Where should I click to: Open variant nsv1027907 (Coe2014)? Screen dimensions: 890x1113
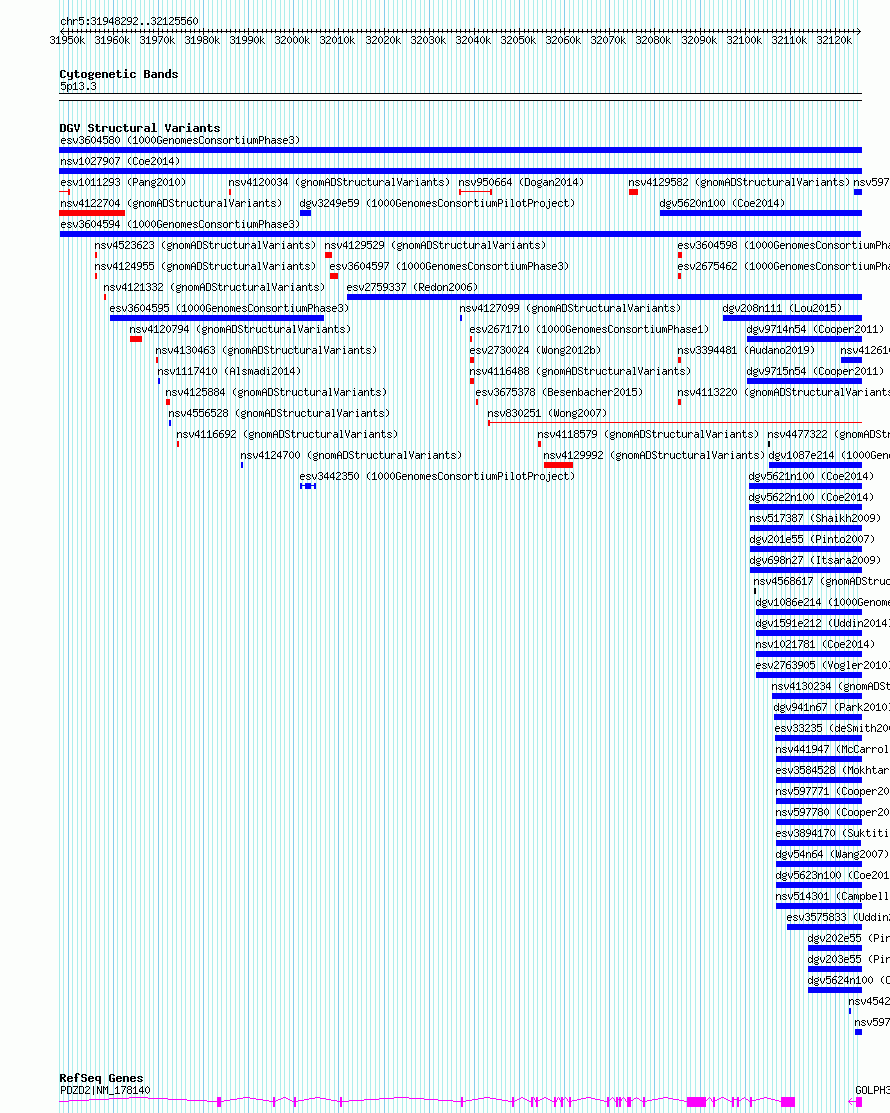tap(120, 161)
